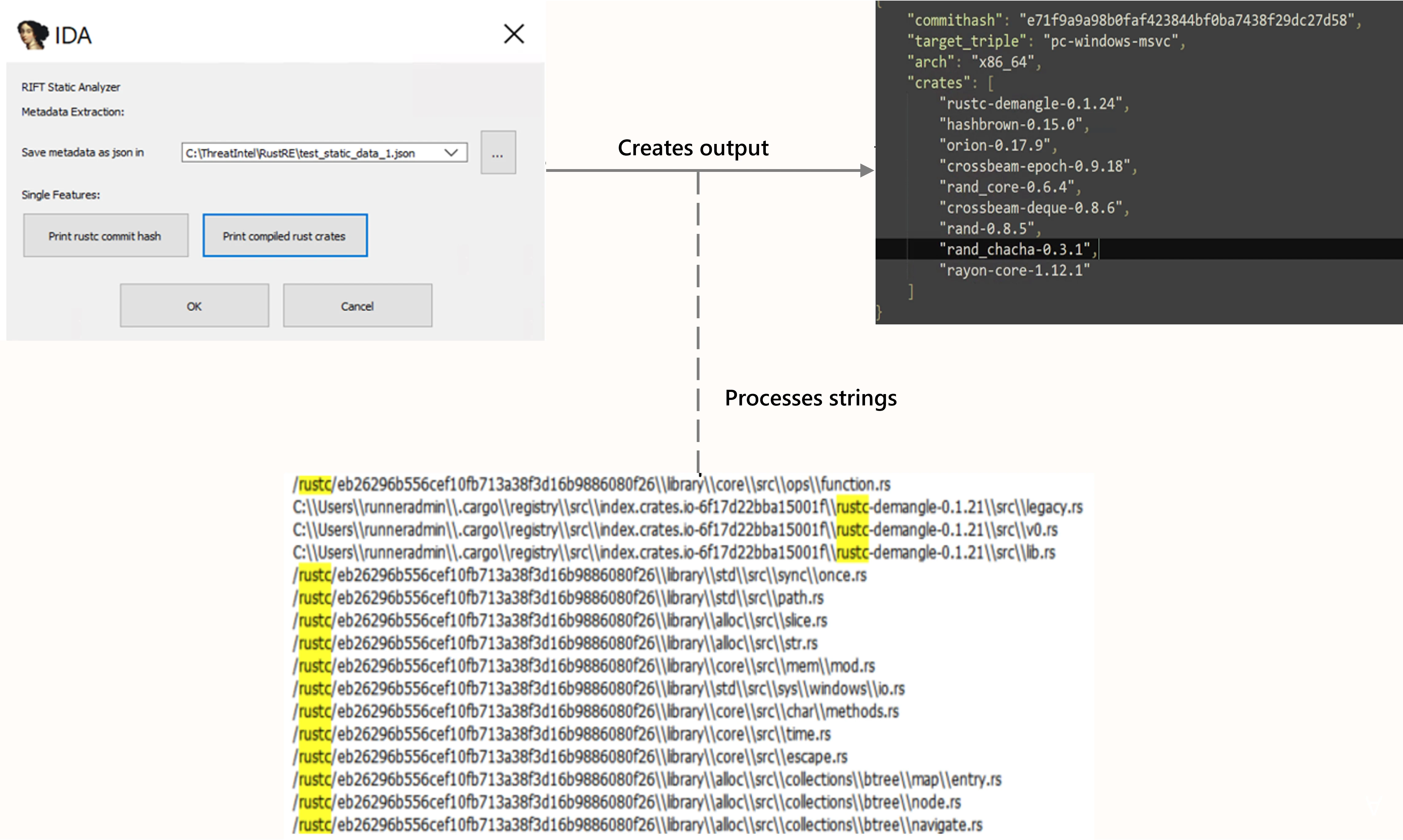The height and width of the screenshot is (840, 1403).
Task: Enable the Print compiled rust crates option
Action: point(285,235)
